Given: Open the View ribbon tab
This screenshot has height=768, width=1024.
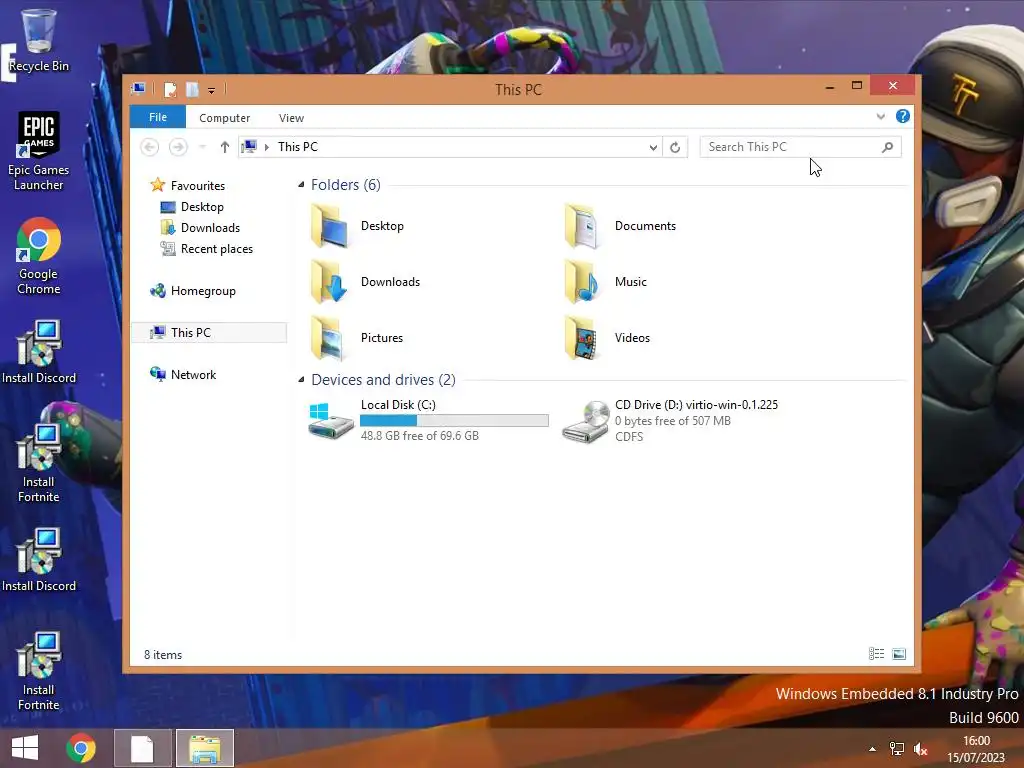Looking at the screenshot, I should [x=291, y=118].
